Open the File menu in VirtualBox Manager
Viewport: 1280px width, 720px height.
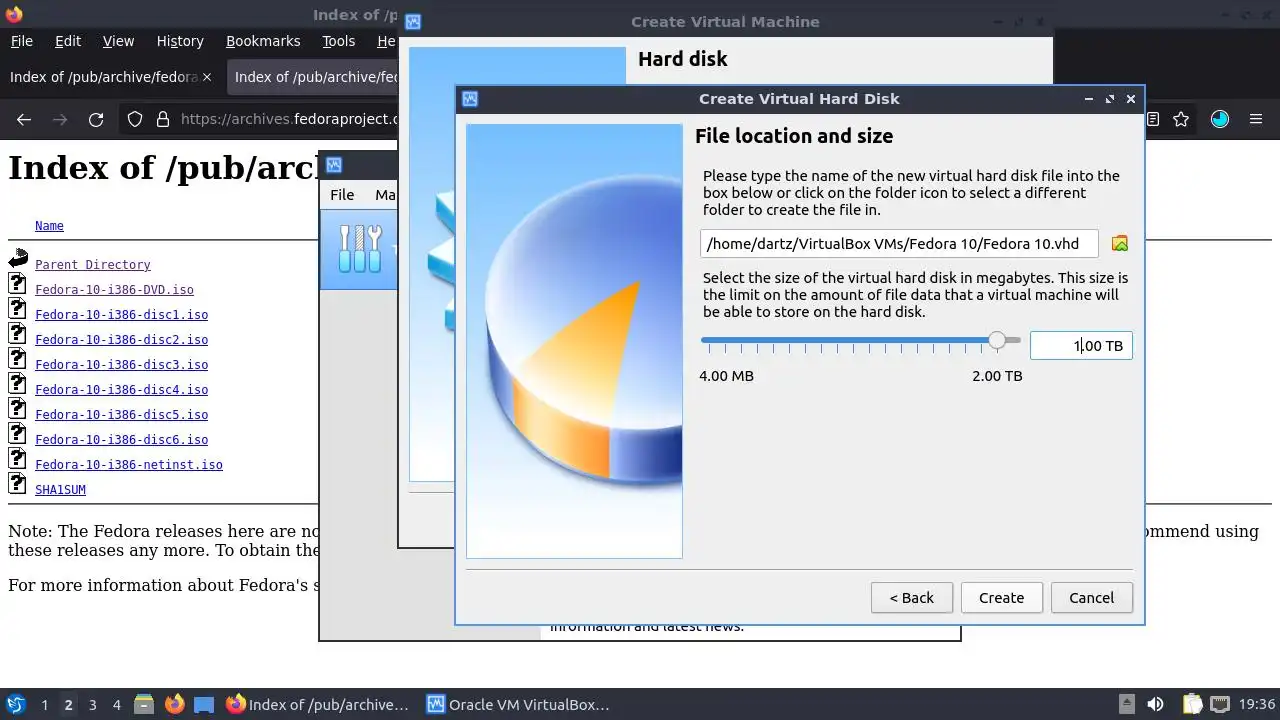pos(342,195)
